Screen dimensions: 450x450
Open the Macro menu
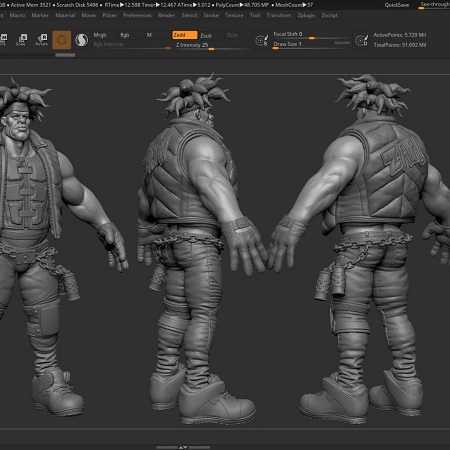[x=17, y=15]
